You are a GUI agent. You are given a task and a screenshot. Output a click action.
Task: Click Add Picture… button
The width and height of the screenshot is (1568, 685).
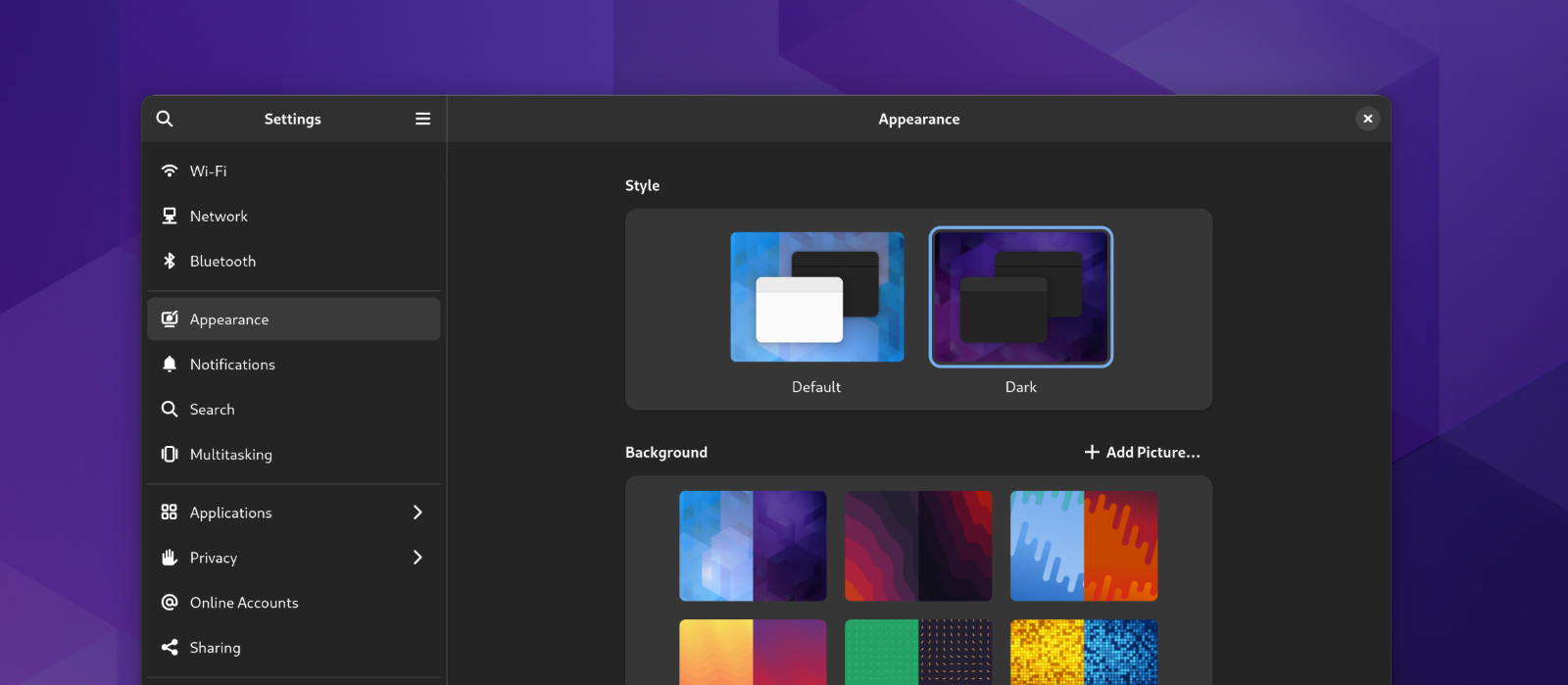click(x=1142, y=452)
